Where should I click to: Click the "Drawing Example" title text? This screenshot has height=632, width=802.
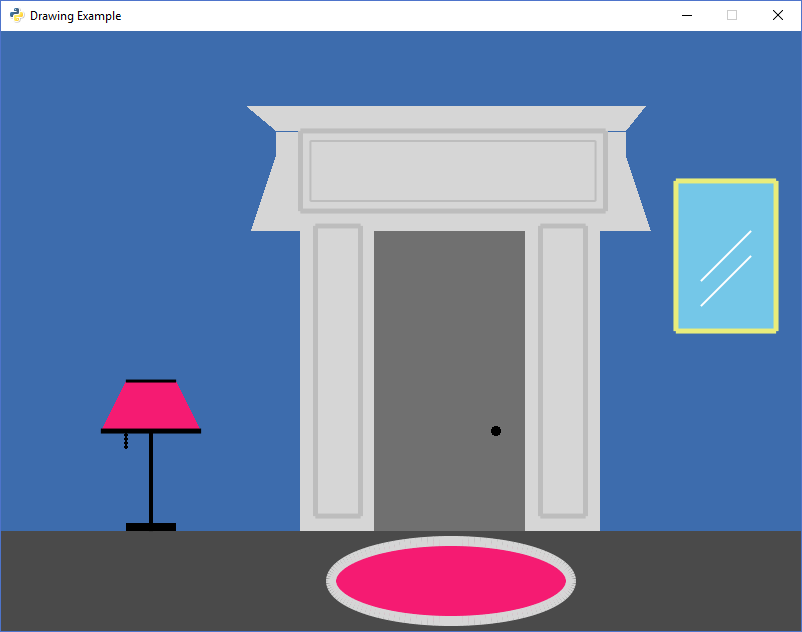pos(76,16)
